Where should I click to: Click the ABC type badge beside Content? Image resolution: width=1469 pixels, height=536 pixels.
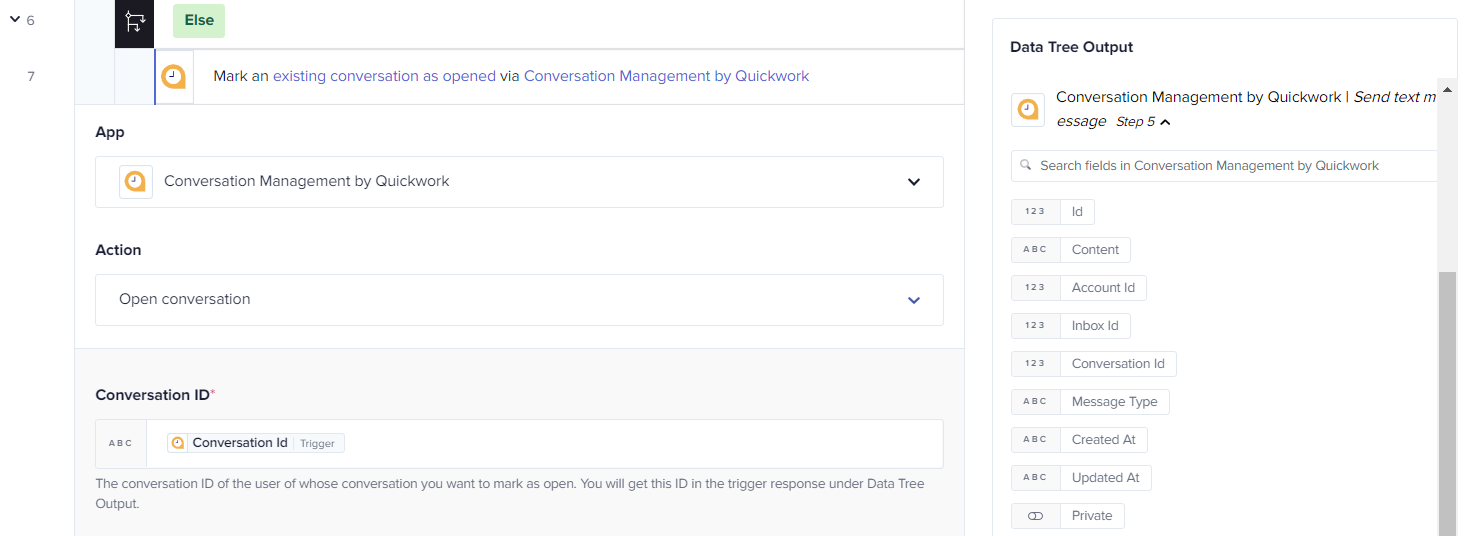coord(1035,250)
